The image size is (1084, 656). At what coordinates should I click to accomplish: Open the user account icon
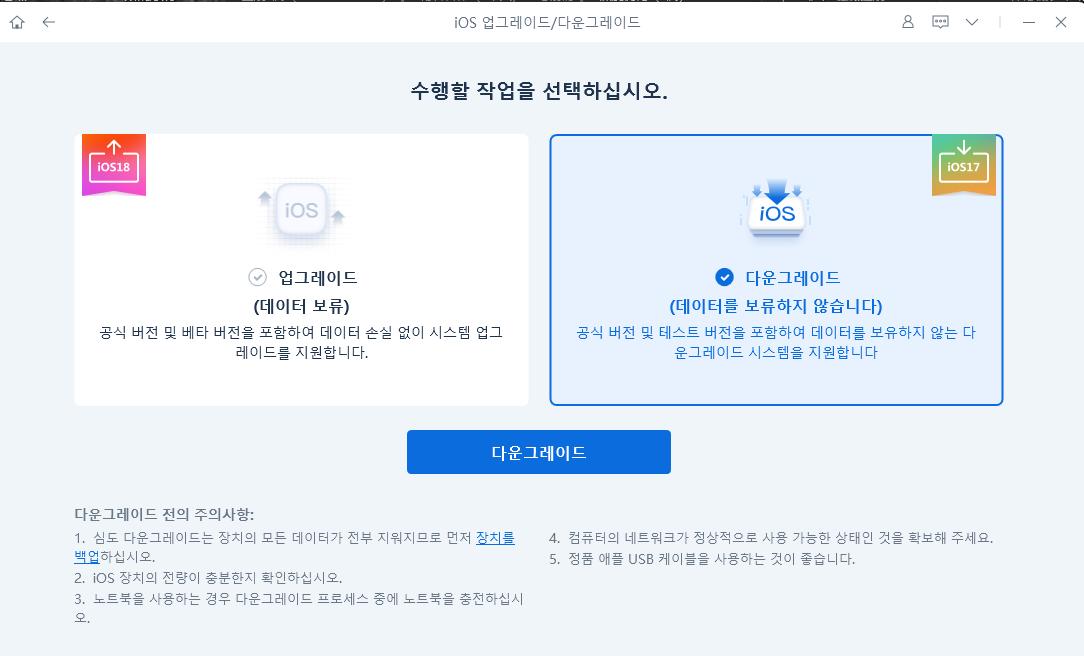click(x=908, y=22)
